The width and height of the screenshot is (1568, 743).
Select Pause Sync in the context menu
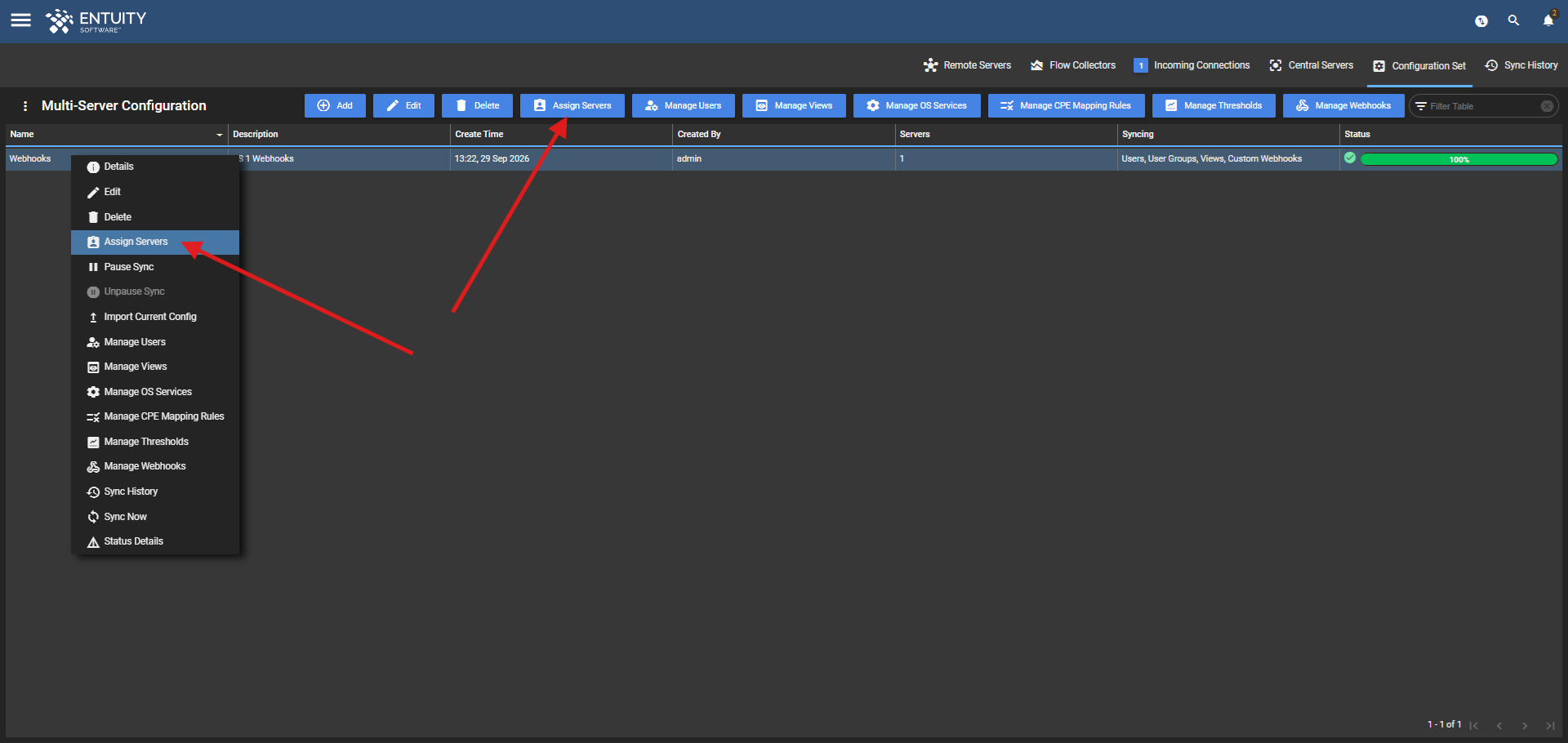click(x=155, y=267)
